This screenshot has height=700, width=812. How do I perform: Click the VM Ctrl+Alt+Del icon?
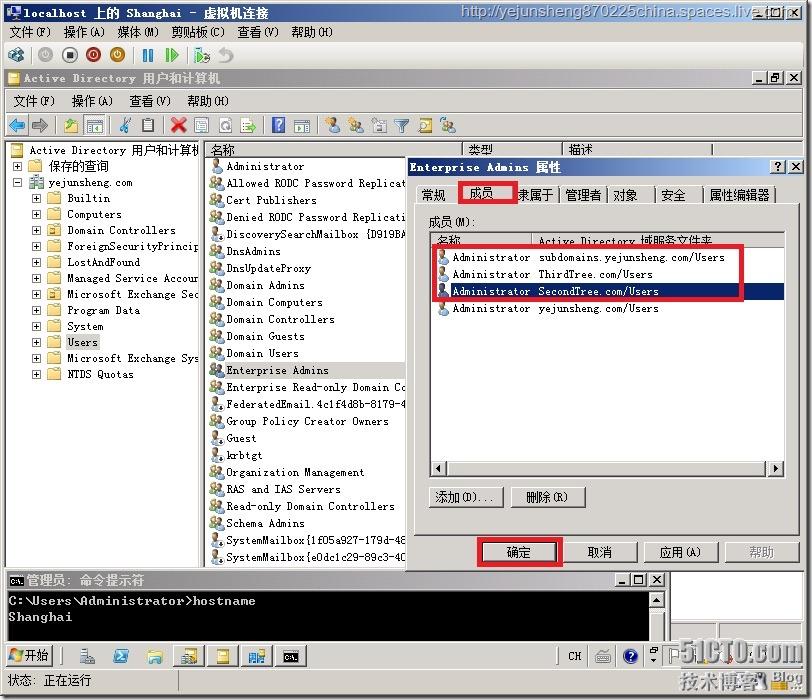[x=17, y=55]
